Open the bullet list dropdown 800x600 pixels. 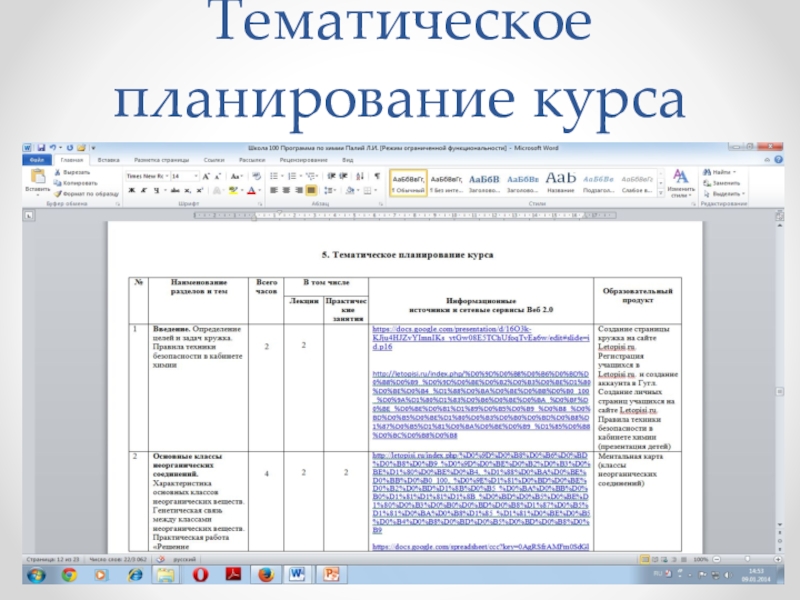pyautogui.click(x=282, y=177)
